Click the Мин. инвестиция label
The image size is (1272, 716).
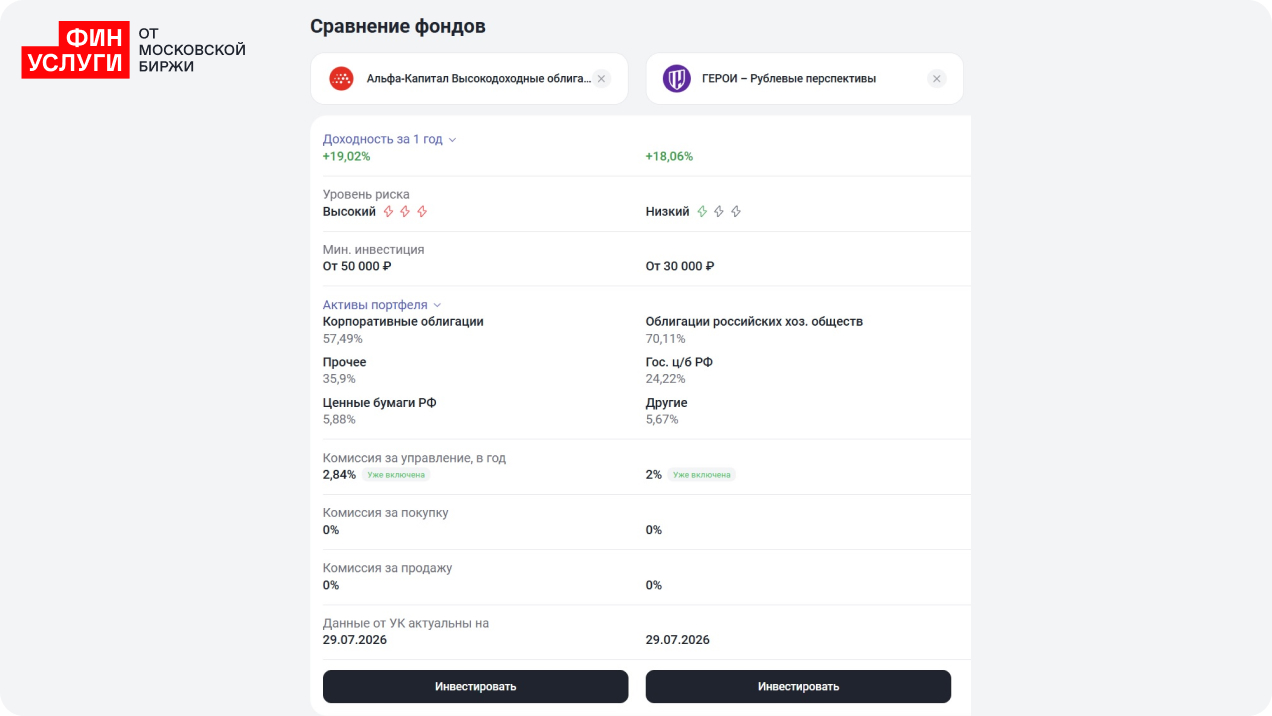click(x=373, y=249)
